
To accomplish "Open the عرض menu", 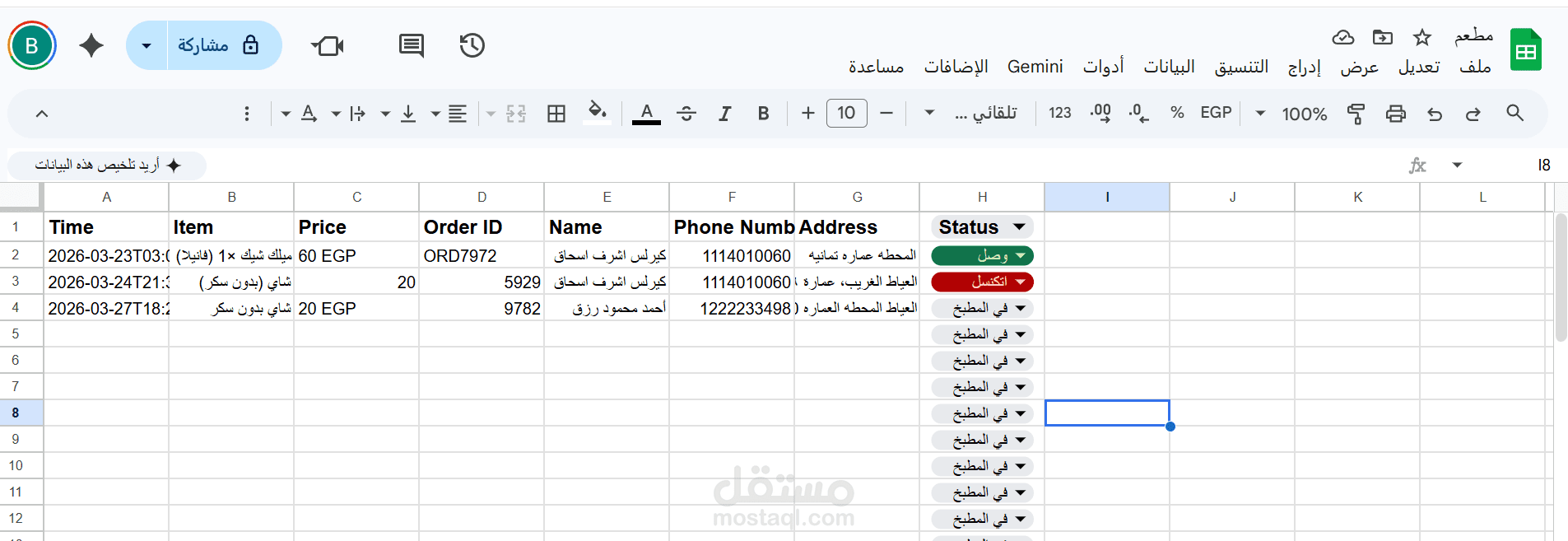I will pos(1359,67).
